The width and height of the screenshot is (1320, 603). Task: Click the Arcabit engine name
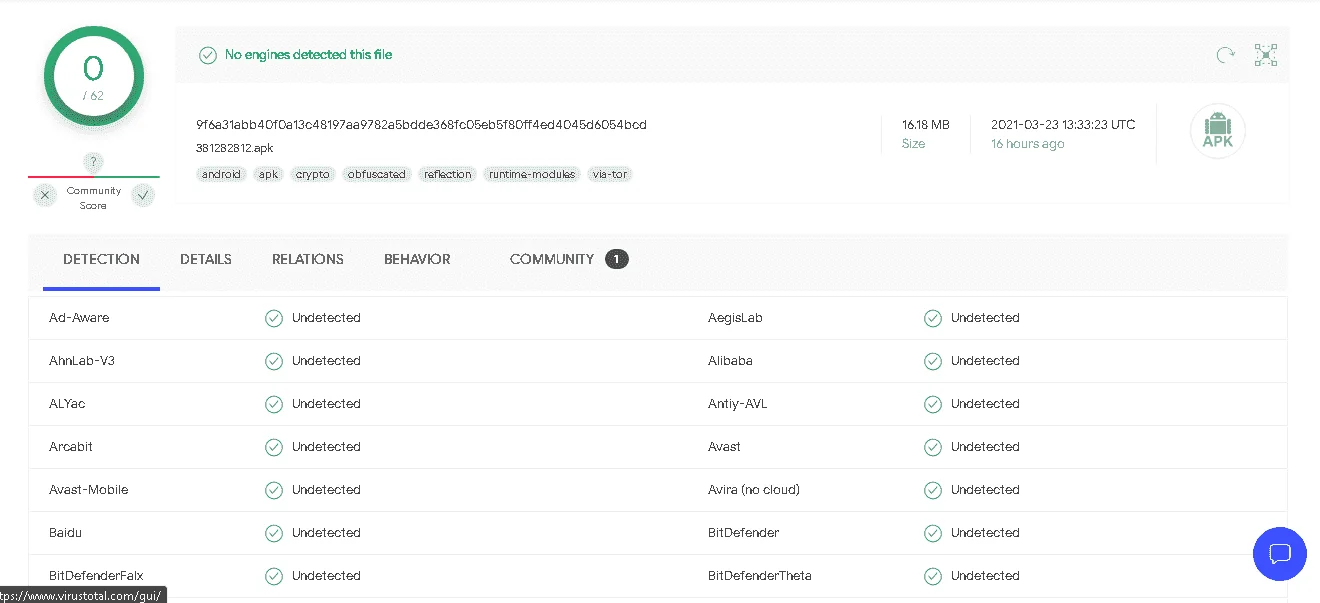click(71, 447)
